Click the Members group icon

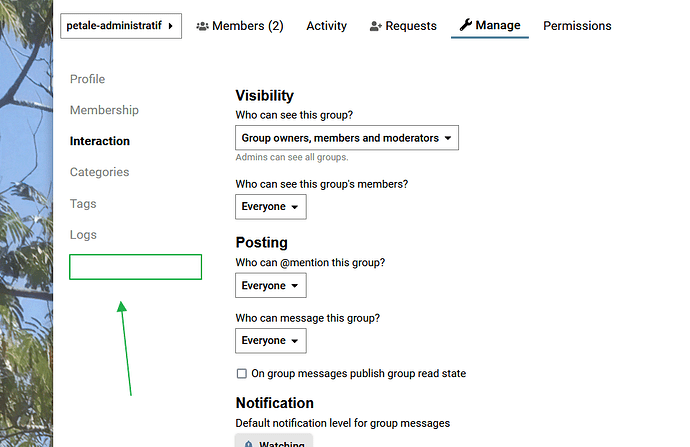pyautogui.click(x=202, y=26)
